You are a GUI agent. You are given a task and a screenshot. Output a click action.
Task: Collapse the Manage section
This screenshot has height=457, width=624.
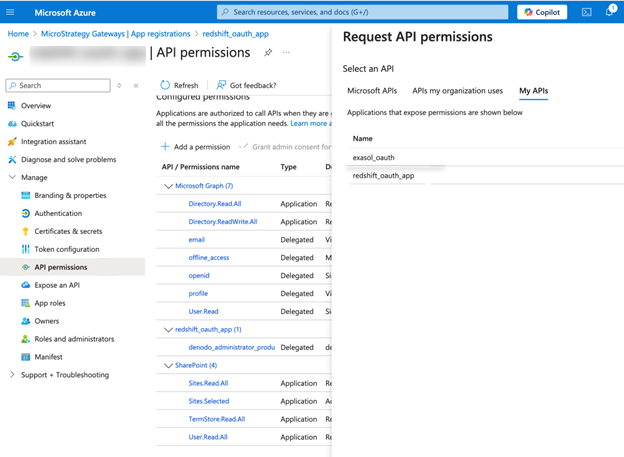pyautogui.click(x=12, y=177)
